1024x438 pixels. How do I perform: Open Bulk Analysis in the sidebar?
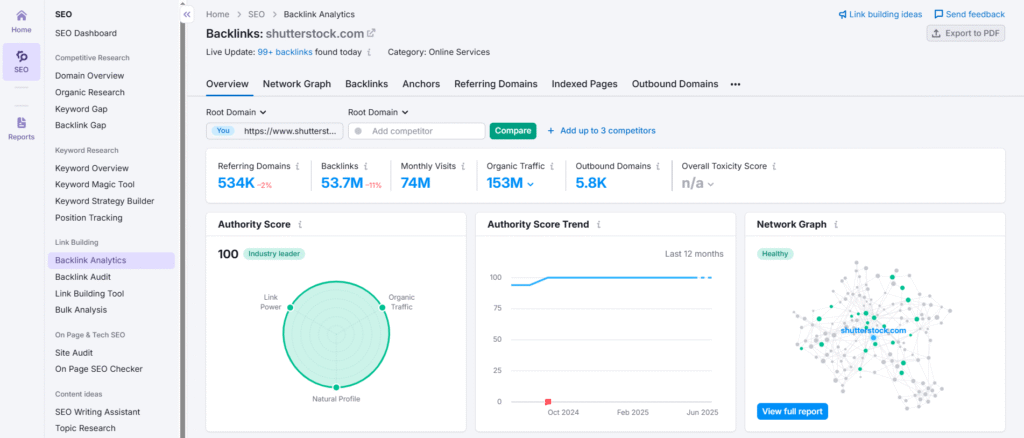click(81, 310)
